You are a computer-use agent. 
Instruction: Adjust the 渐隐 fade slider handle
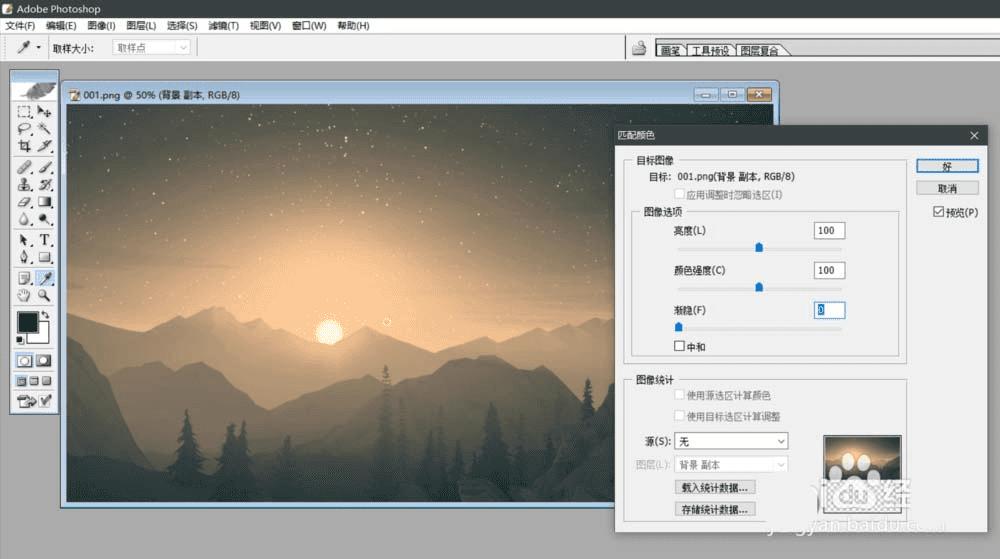pos(679,327)
